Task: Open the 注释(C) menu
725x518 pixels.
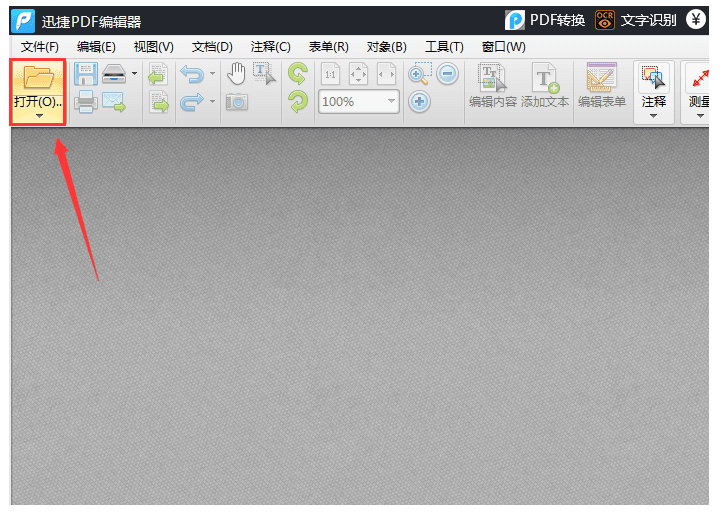Action: 270,47
